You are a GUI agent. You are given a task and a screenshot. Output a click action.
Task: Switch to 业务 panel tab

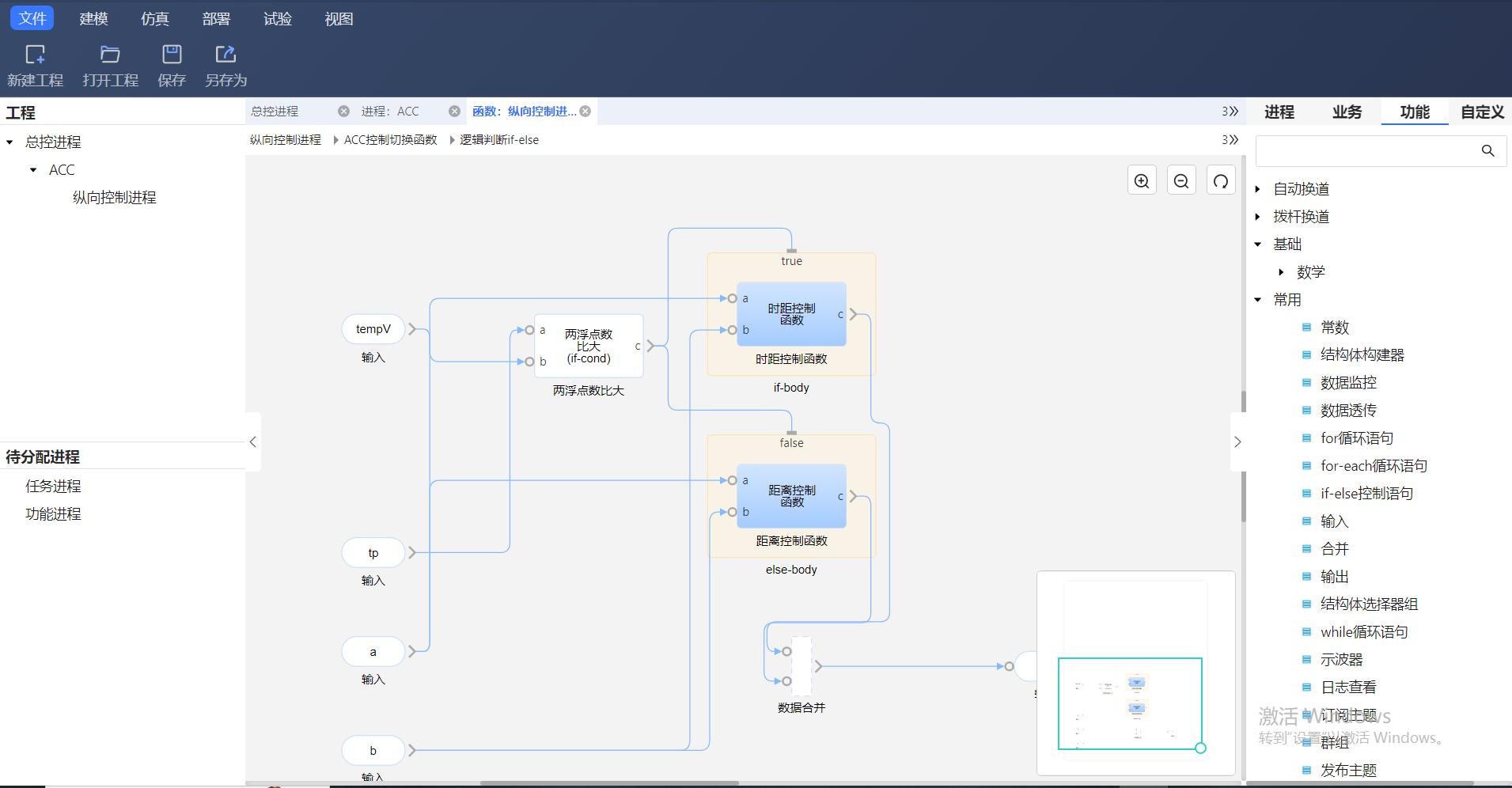point(1347,112)
